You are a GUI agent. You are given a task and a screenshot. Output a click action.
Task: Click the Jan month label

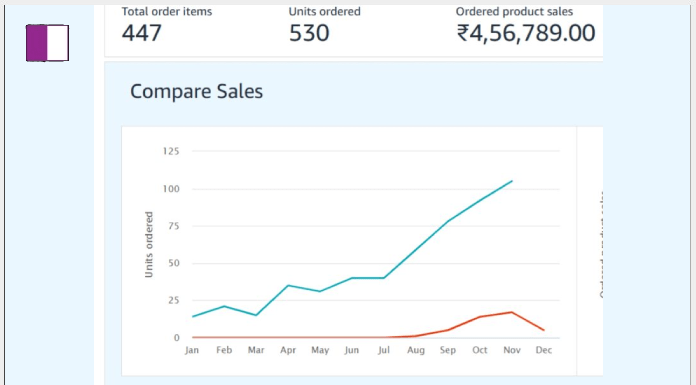click(192, 350)
